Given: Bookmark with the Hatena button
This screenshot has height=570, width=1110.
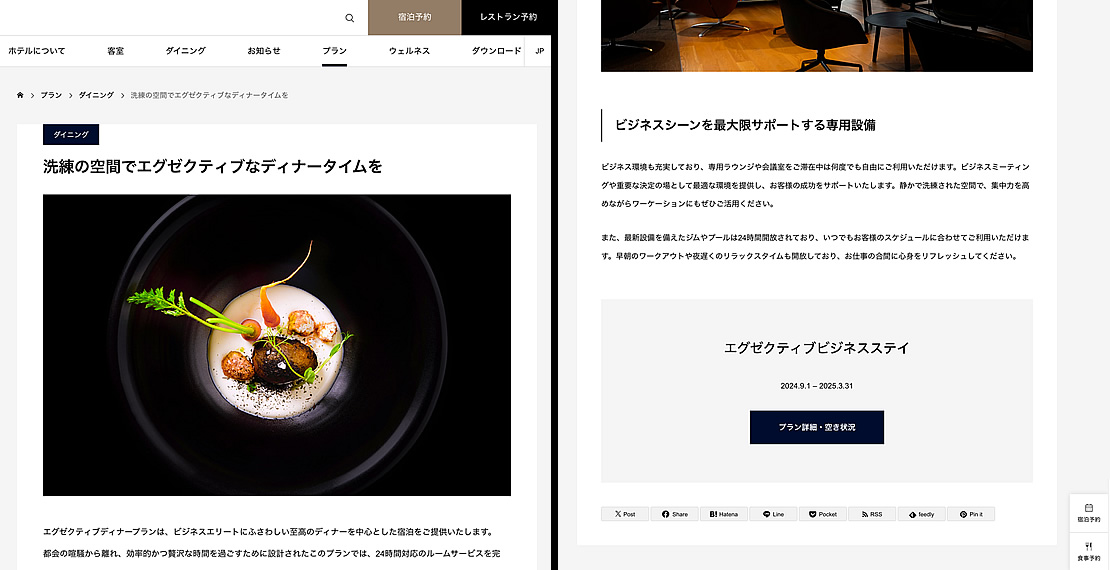Looking at the screenshot, I should pos(723,514).
